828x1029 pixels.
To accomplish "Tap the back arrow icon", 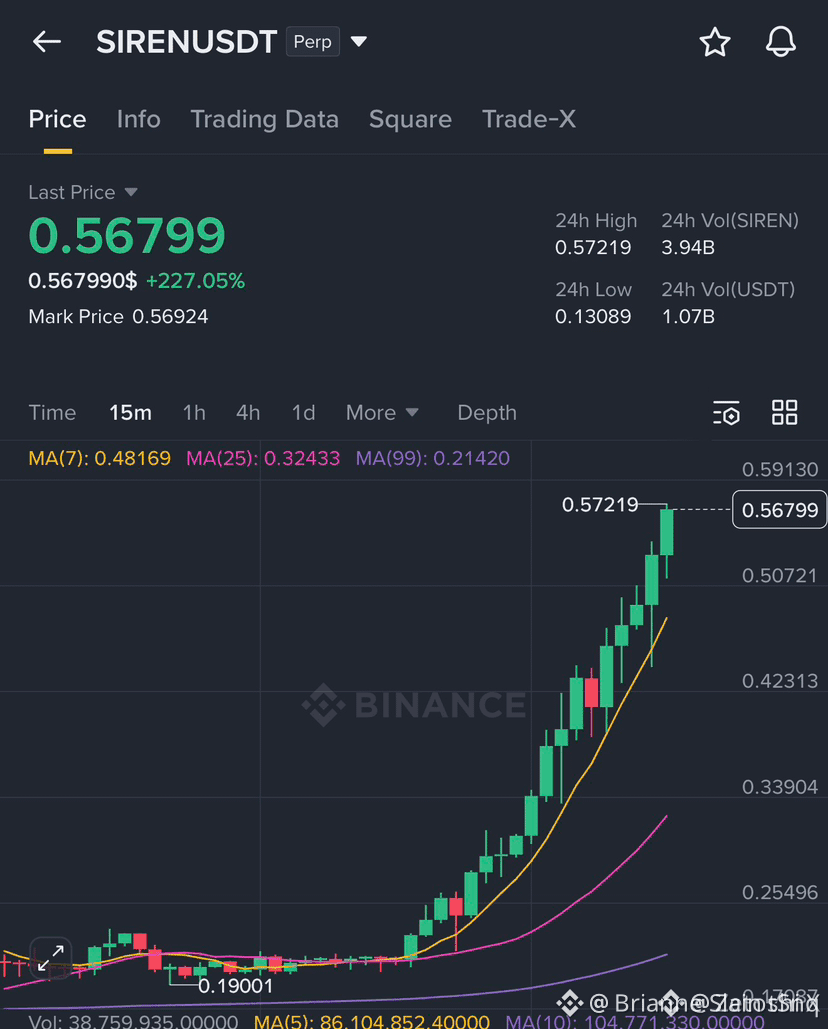I will [47, 41].
